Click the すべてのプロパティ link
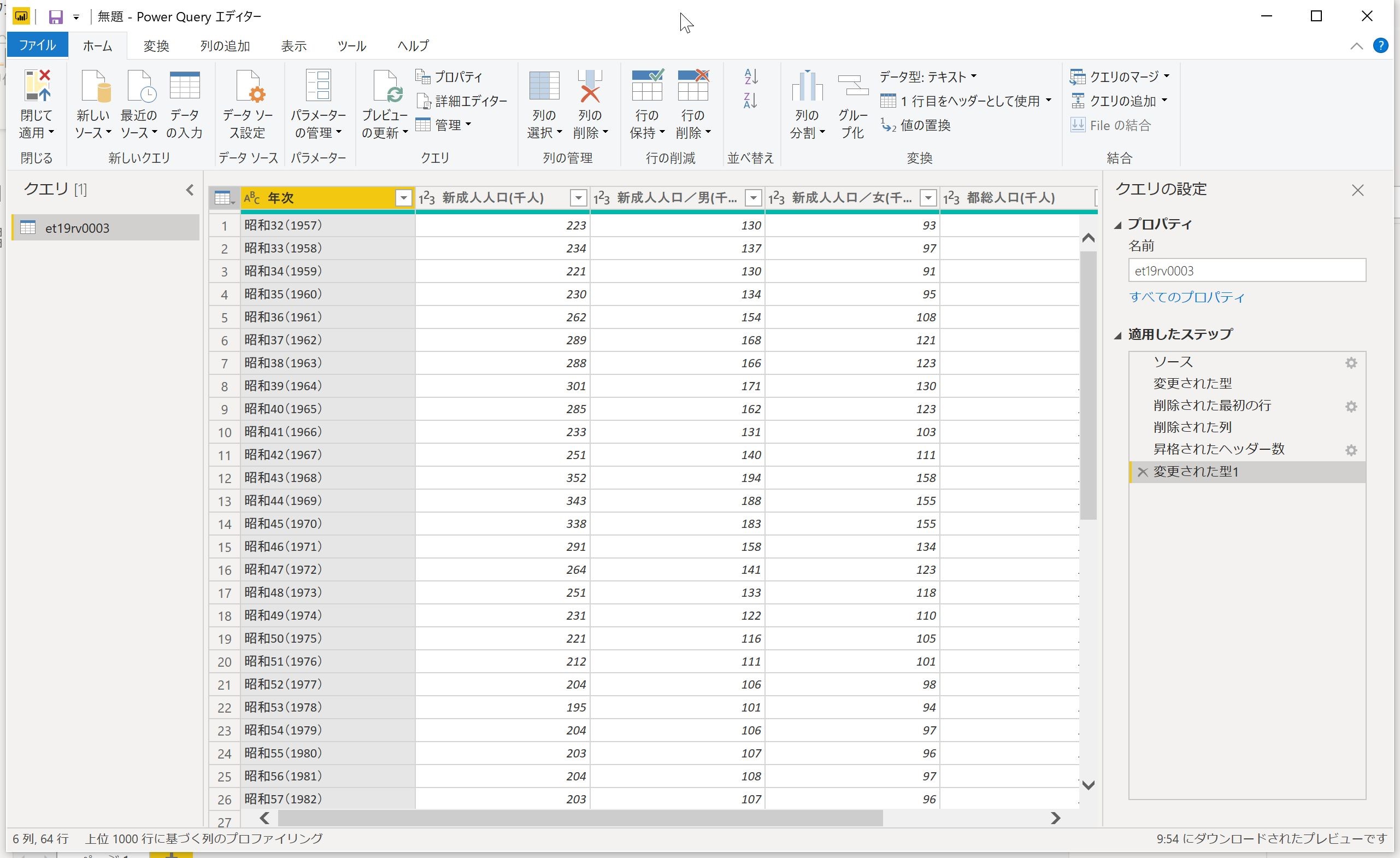Viewport: 1400px width, 858px height. 1186,297
